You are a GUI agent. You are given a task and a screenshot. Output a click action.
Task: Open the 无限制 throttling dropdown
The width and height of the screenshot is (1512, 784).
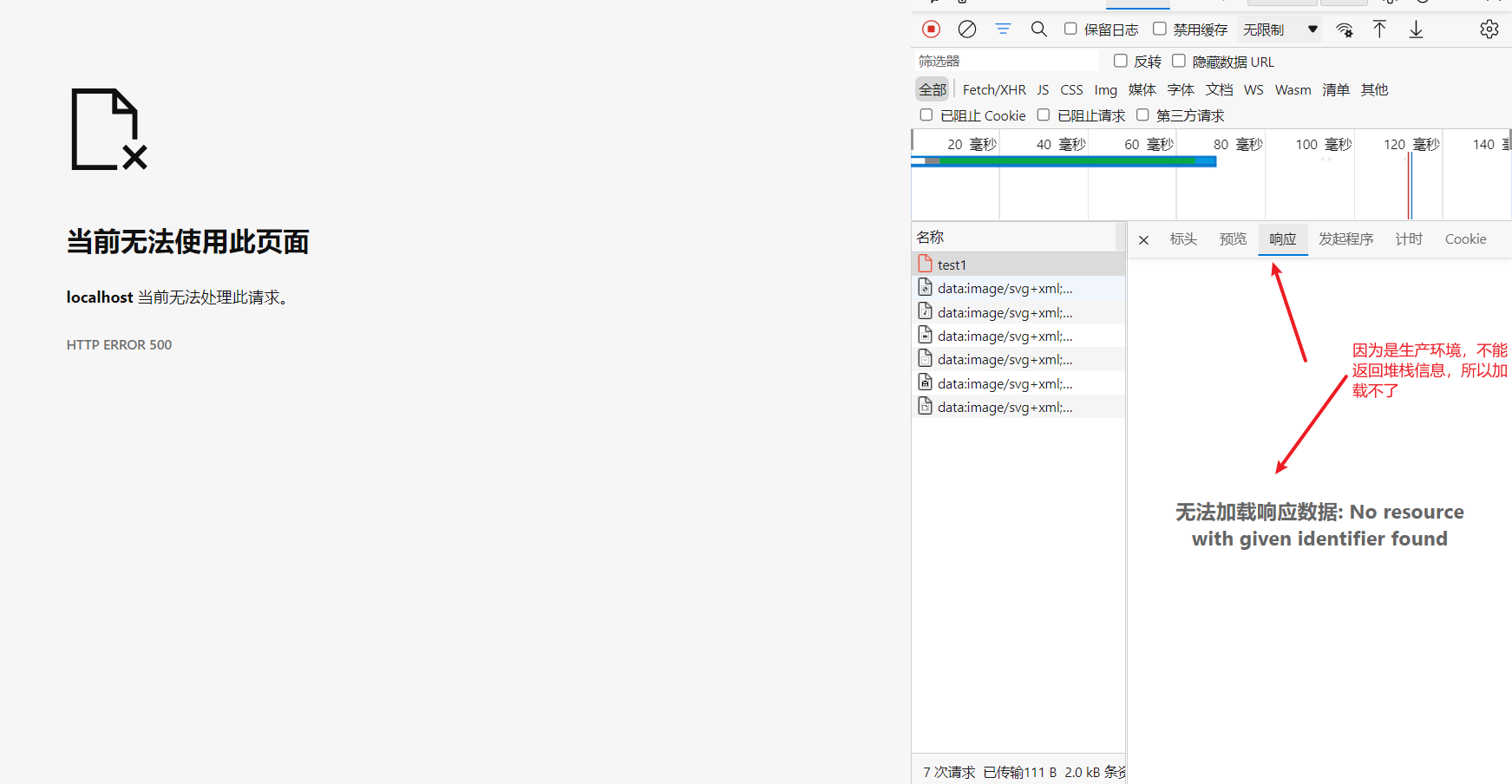(1280, 29)
